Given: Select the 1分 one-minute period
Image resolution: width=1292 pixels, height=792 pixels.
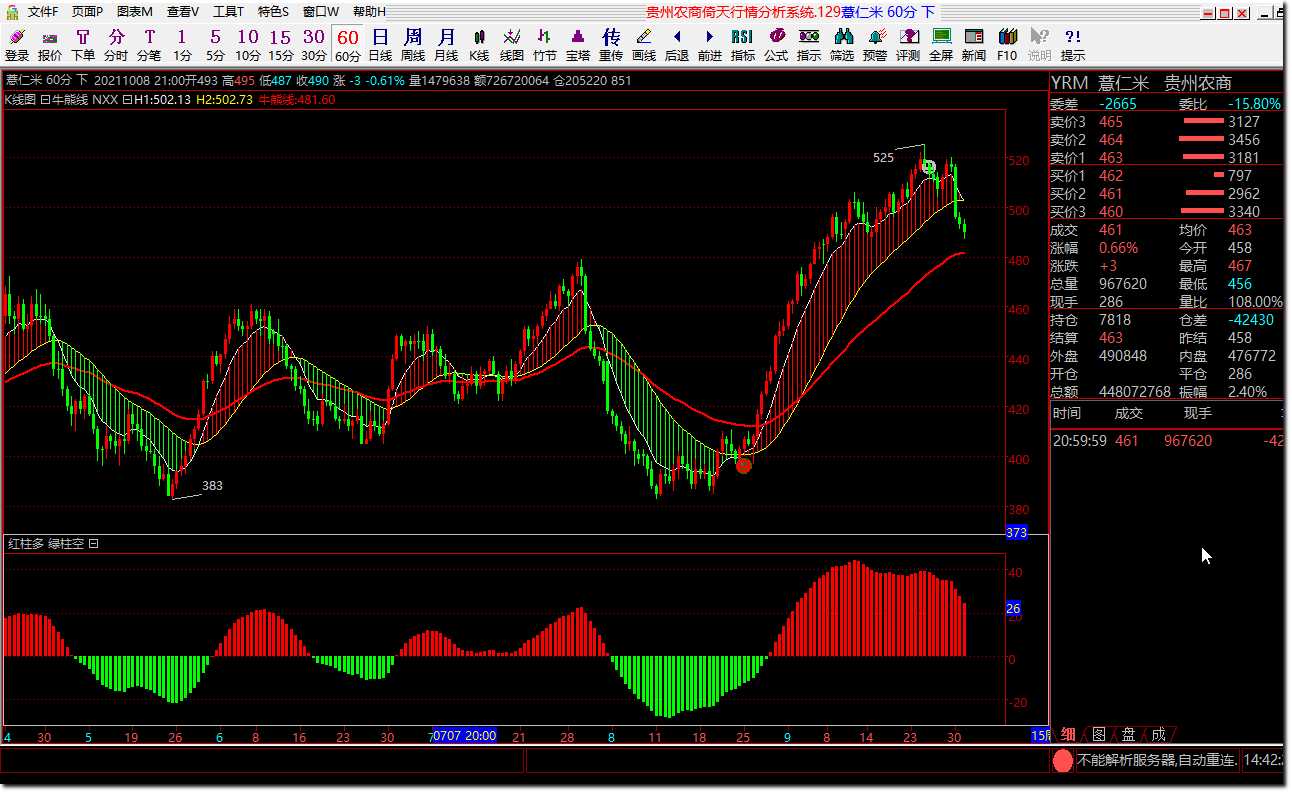Looking at the screenshot, I should (182, 45).
